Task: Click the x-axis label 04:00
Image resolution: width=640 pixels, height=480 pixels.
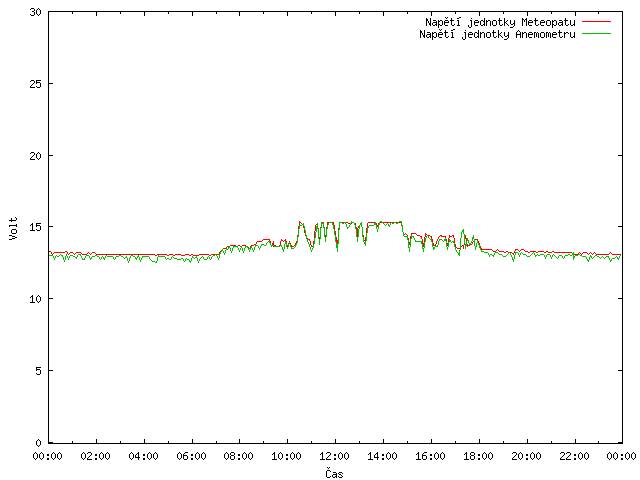Action: 143,456
